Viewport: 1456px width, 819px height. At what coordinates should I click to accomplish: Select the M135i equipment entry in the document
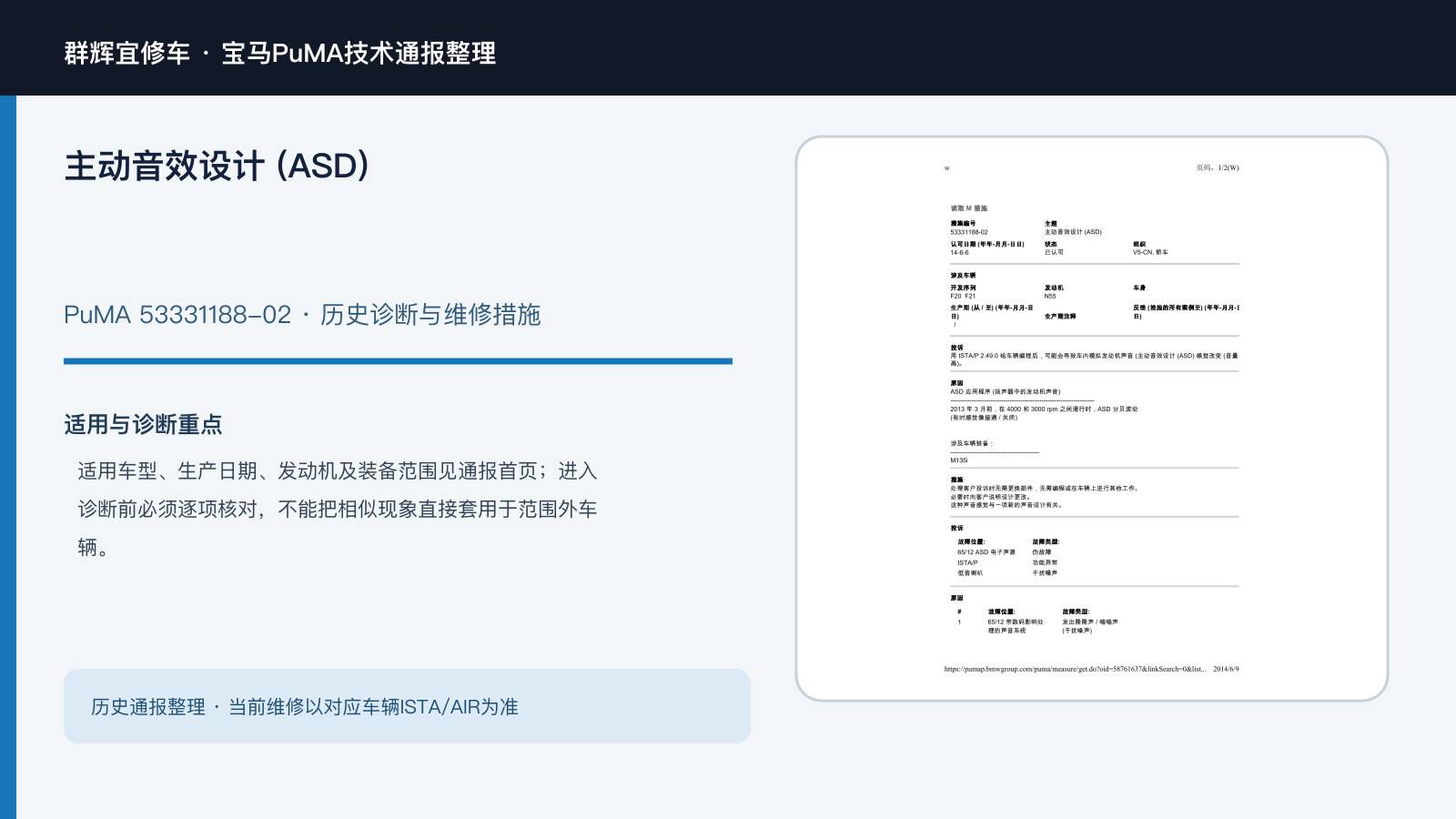click(x=959, y=460)
